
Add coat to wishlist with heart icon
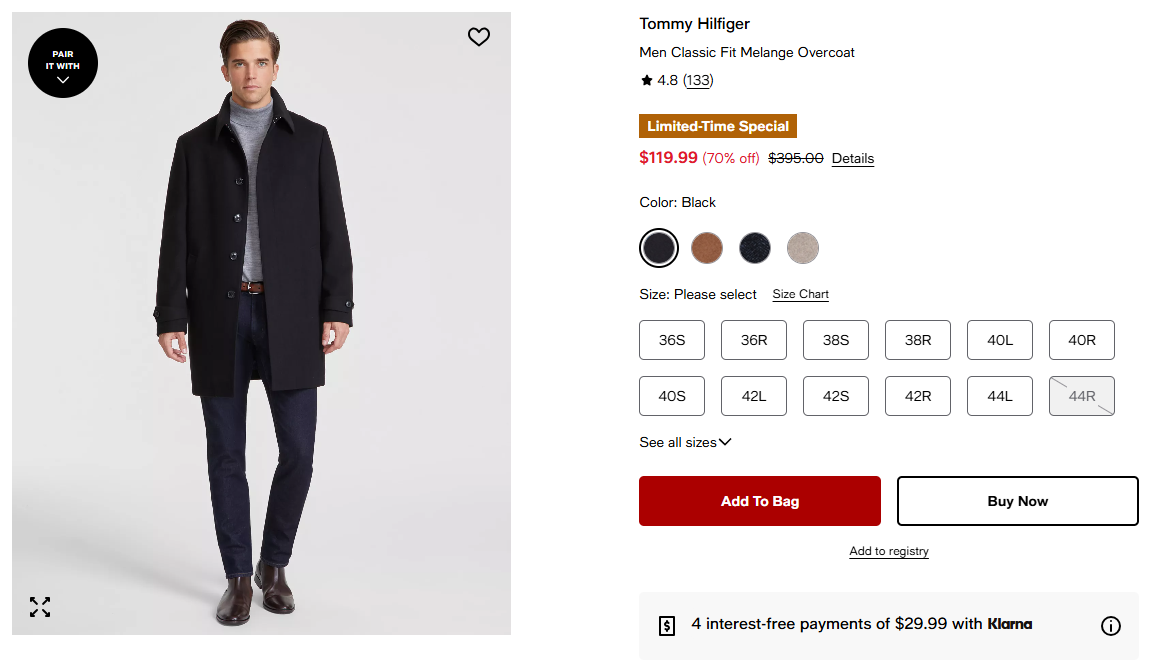(479, 37)
